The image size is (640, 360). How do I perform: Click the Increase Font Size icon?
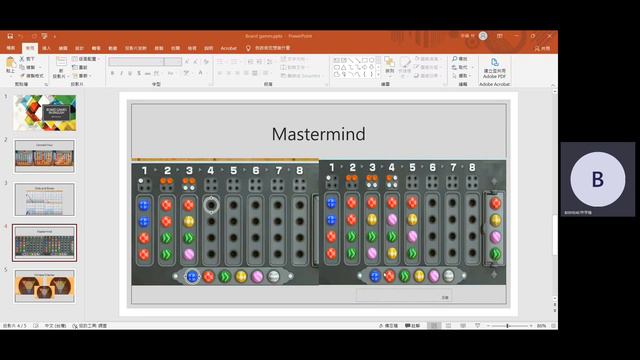click(187, 62)
